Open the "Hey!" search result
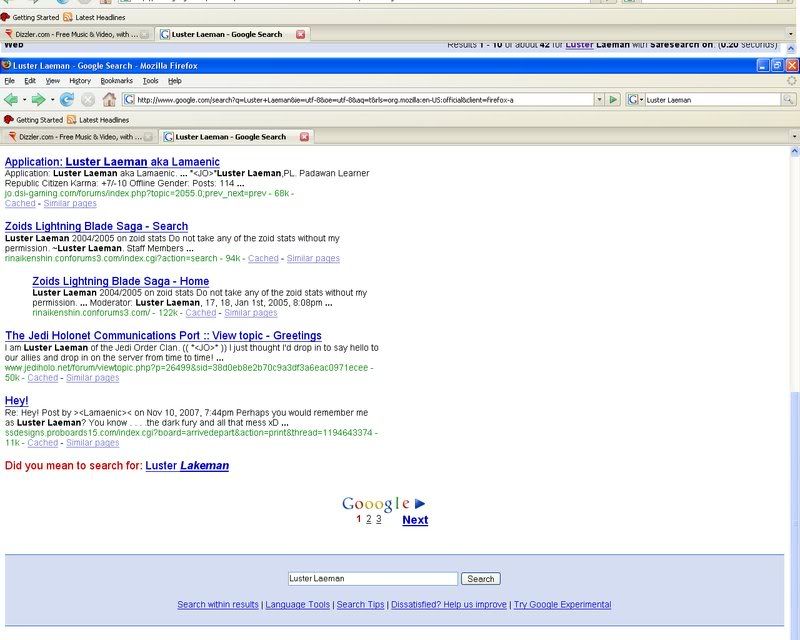Screen dimensions: 800x640 tap(16, 401)
